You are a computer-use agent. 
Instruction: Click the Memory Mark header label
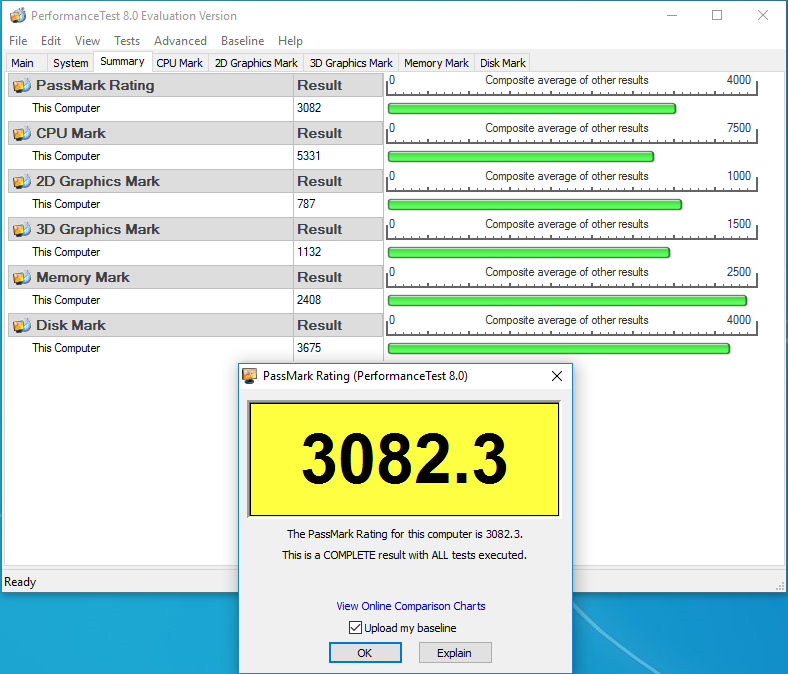[83, 277]
